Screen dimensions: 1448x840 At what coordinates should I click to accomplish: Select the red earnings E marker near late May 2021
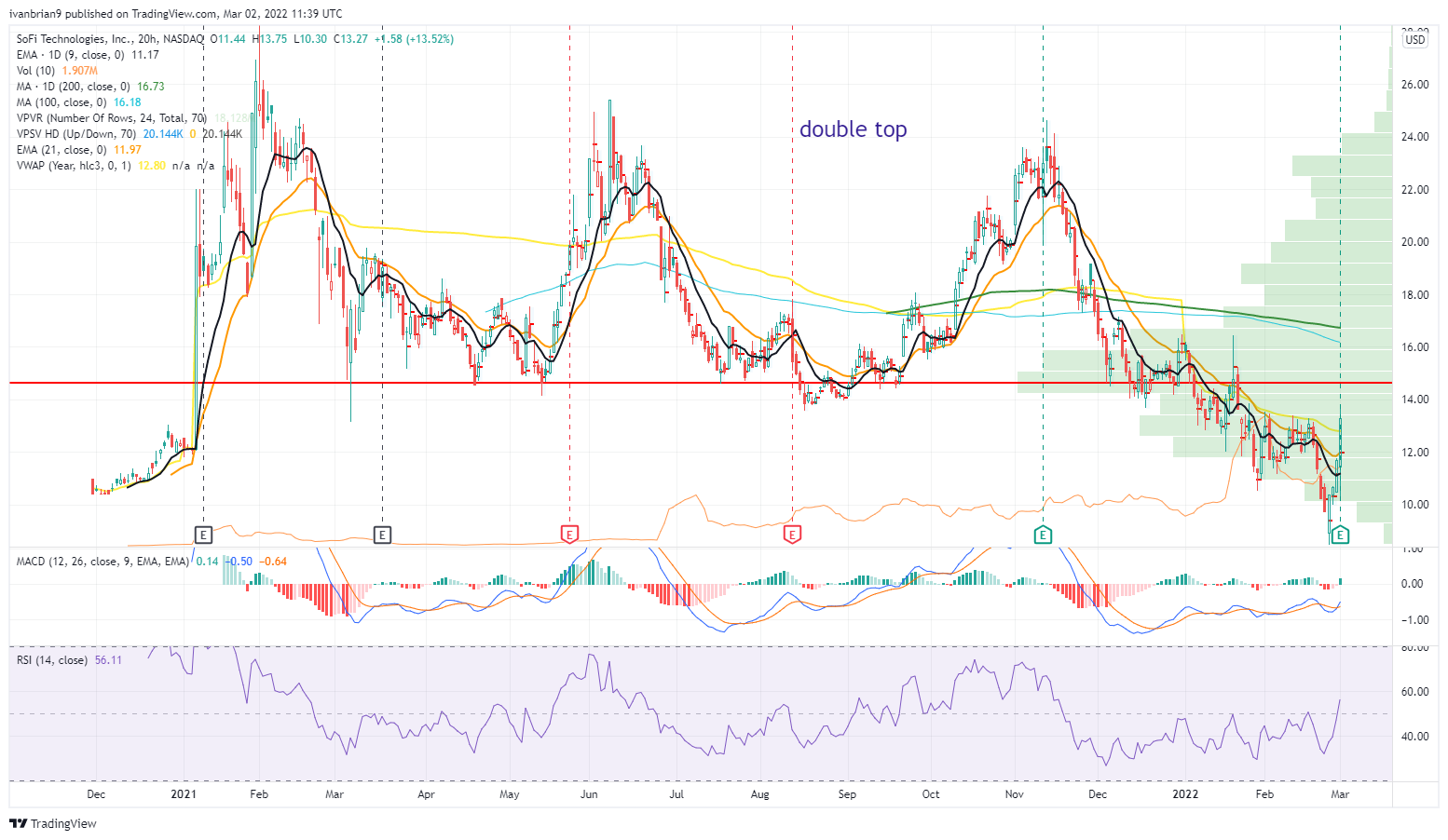click(x=570, y=535)
